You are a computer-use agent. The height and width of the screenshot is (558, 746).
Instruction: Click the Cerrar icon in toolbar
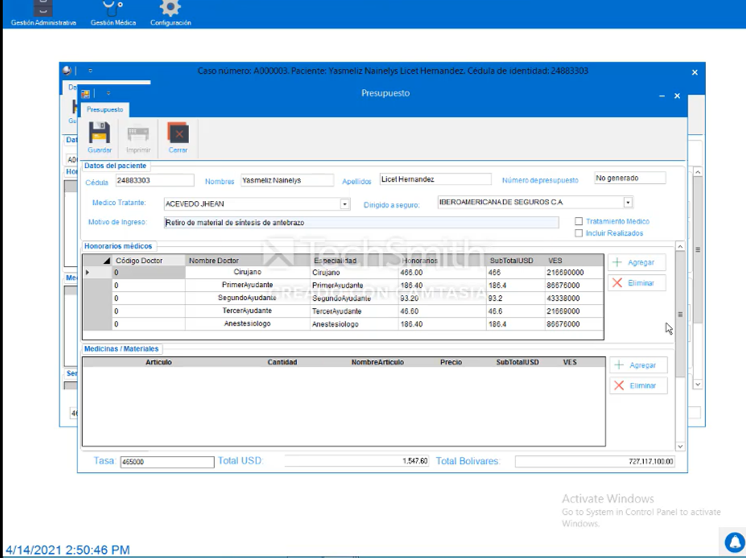point(178,133)
